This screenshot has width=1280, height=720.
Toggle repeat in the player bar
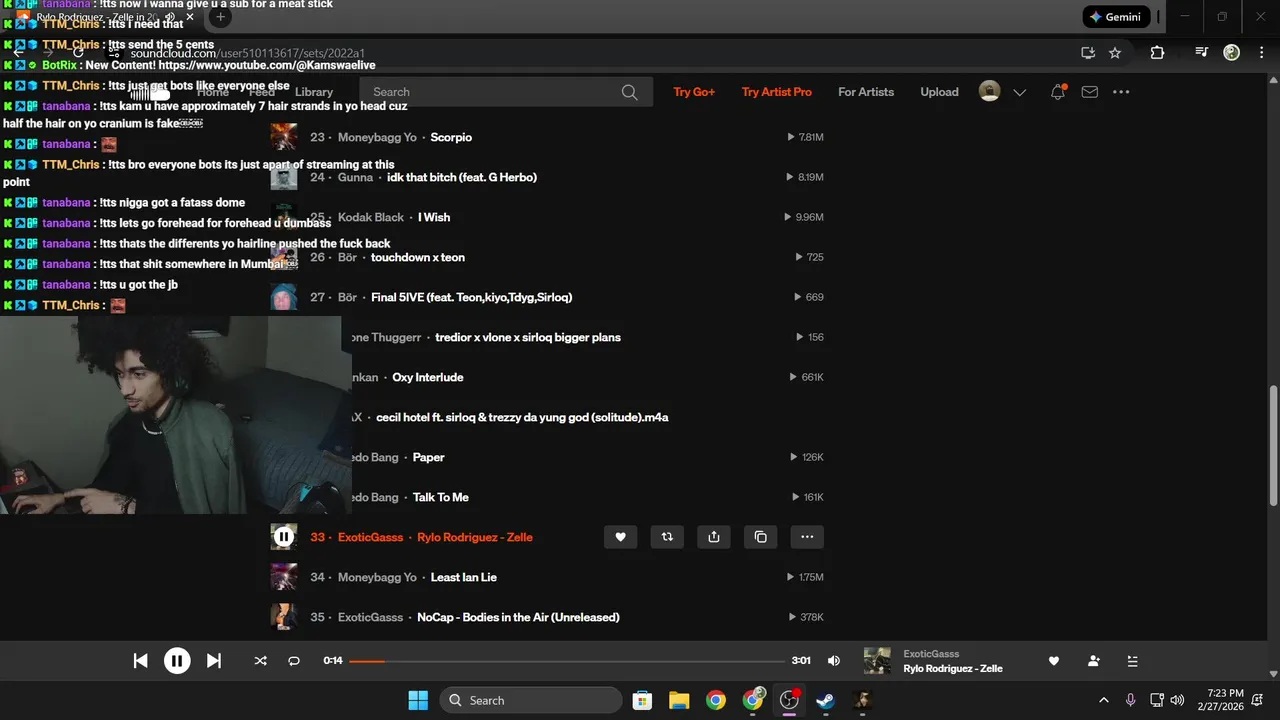(294, 660)
